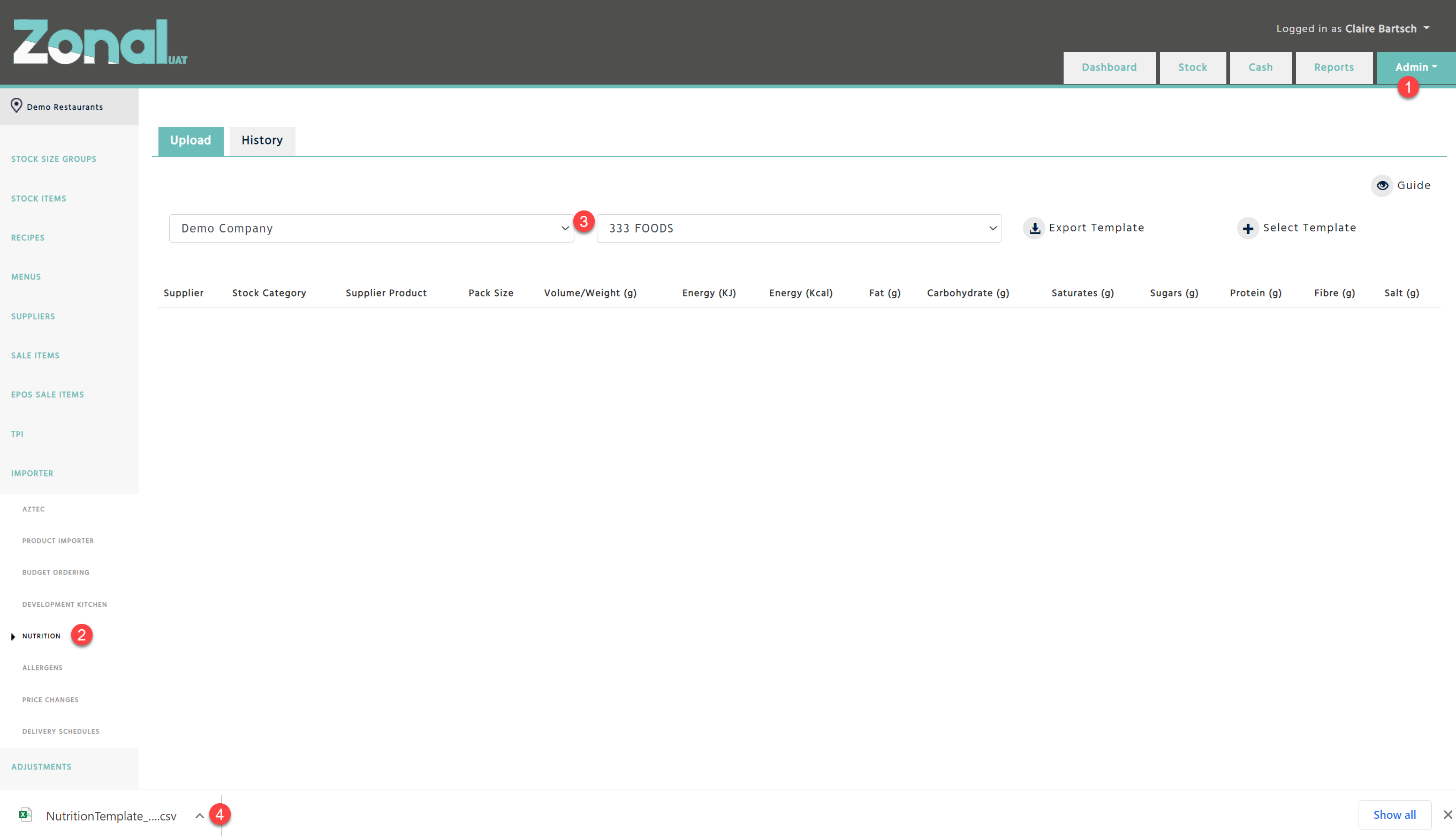
Task: Open the Reports section
Action: point(1333,68)
